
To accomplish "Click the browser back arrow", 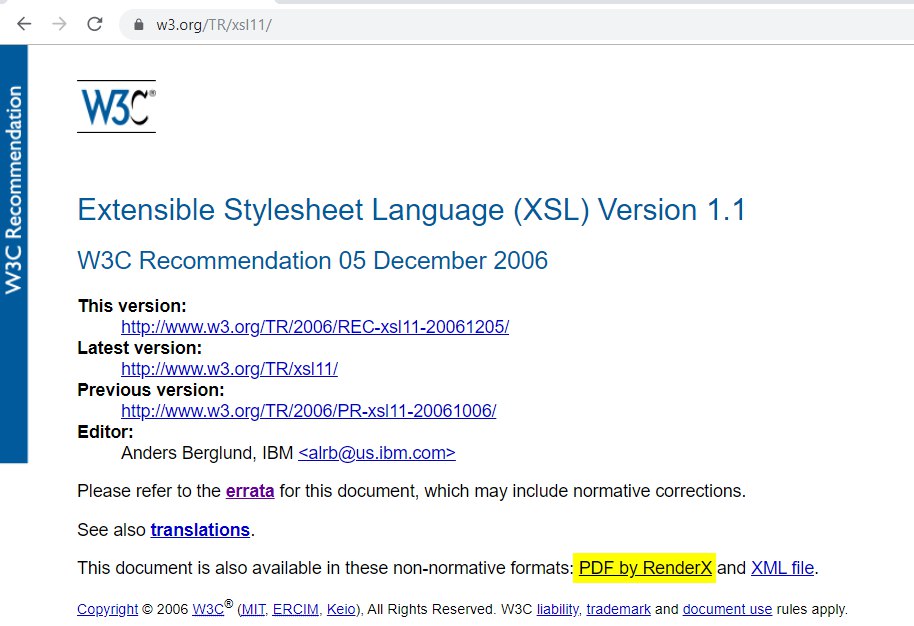I will click(24, 24).
